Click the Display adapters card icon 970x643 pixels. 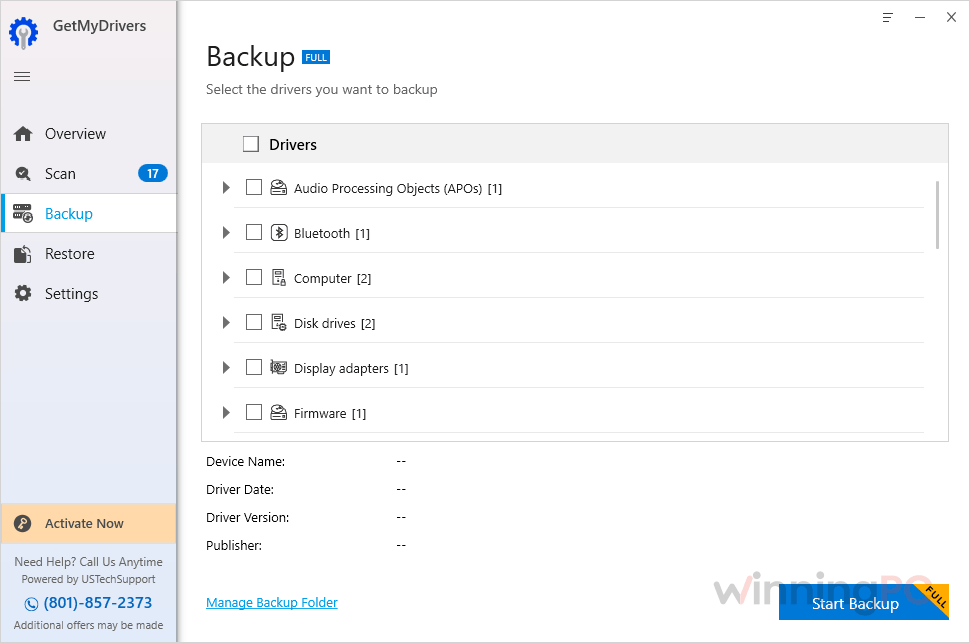tap(279, 368)
